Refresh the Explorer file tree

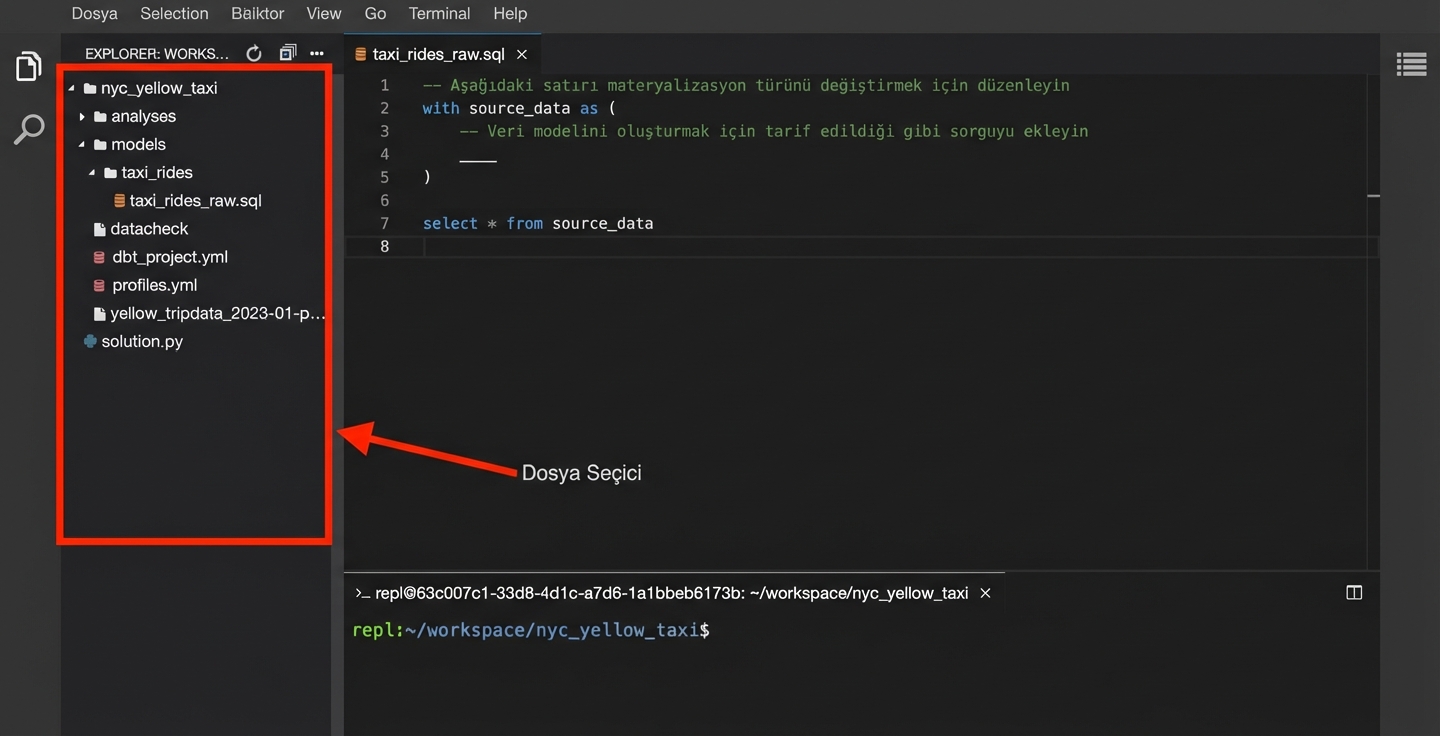254,54
